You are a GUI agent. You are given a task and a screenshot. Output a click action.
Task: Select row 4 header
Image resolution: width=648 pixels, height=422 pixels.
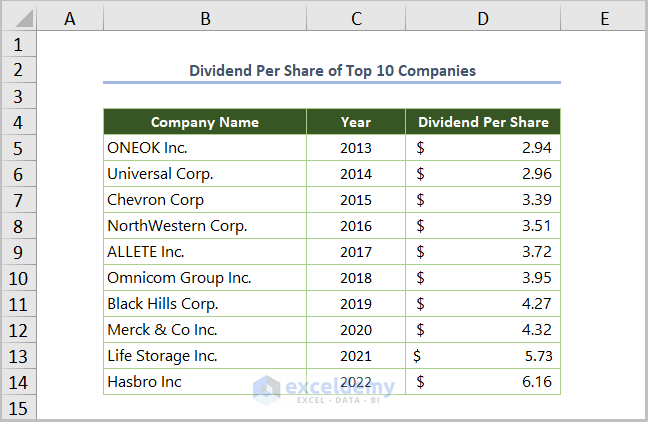(19, 122)
